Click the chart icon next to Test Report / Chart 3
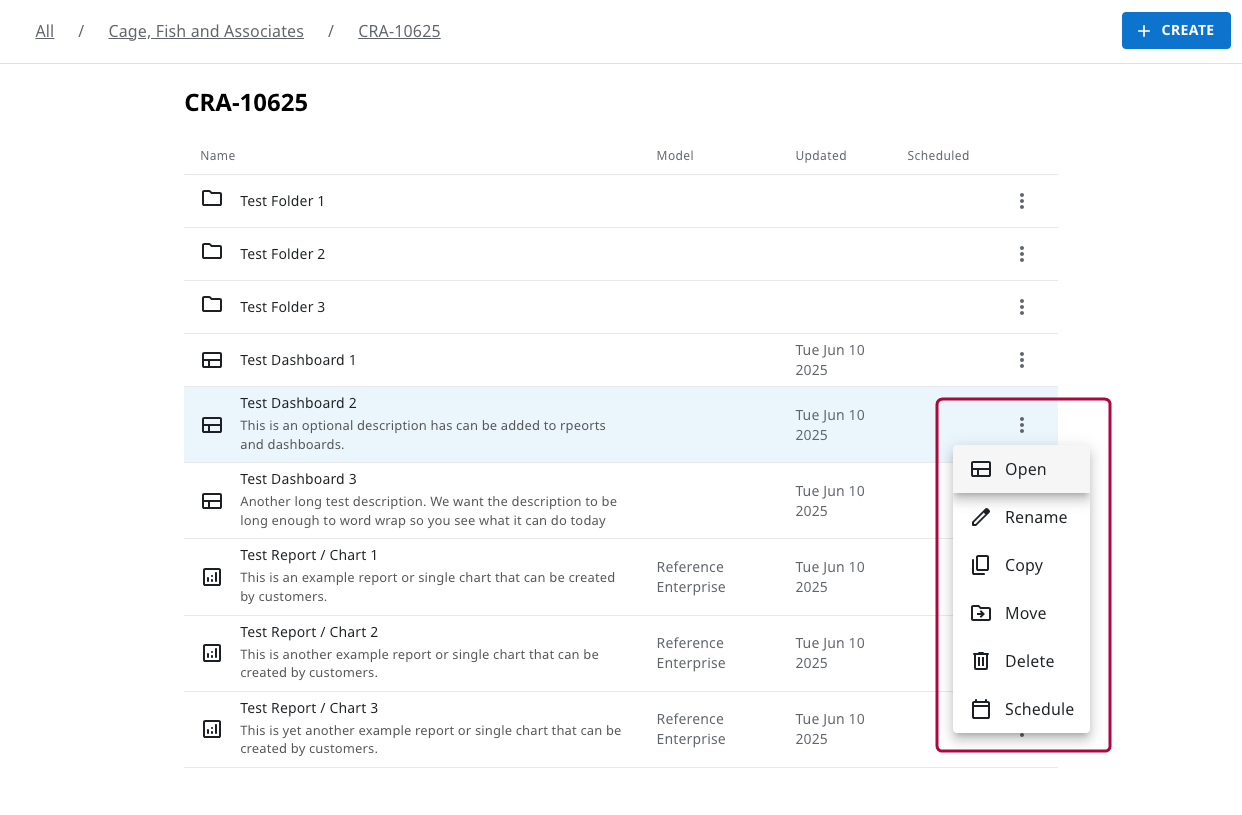Viewport: 1242px width, 815px height. pos(212,729)
